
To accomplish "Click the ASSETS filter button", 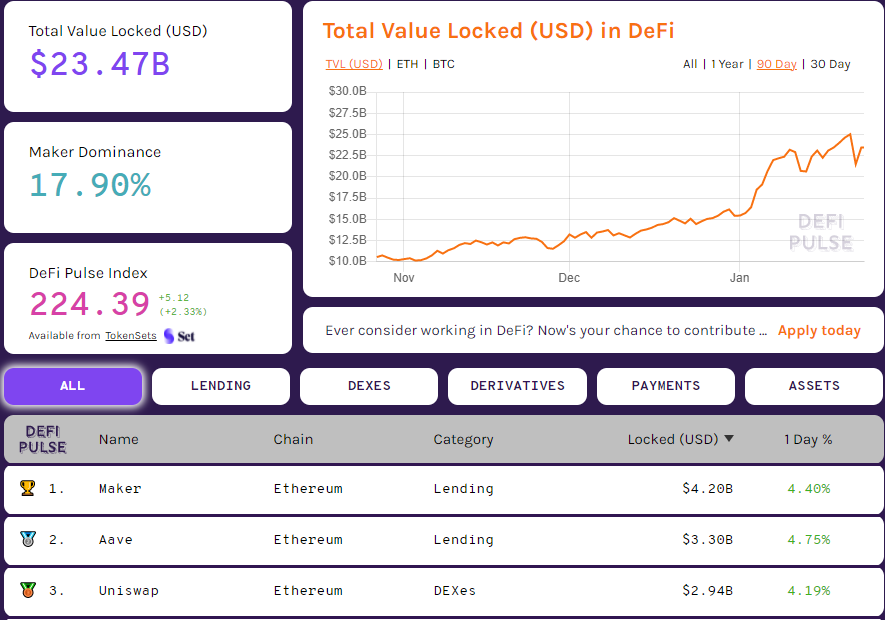I will pyautogui.click(x=813, y=386).
